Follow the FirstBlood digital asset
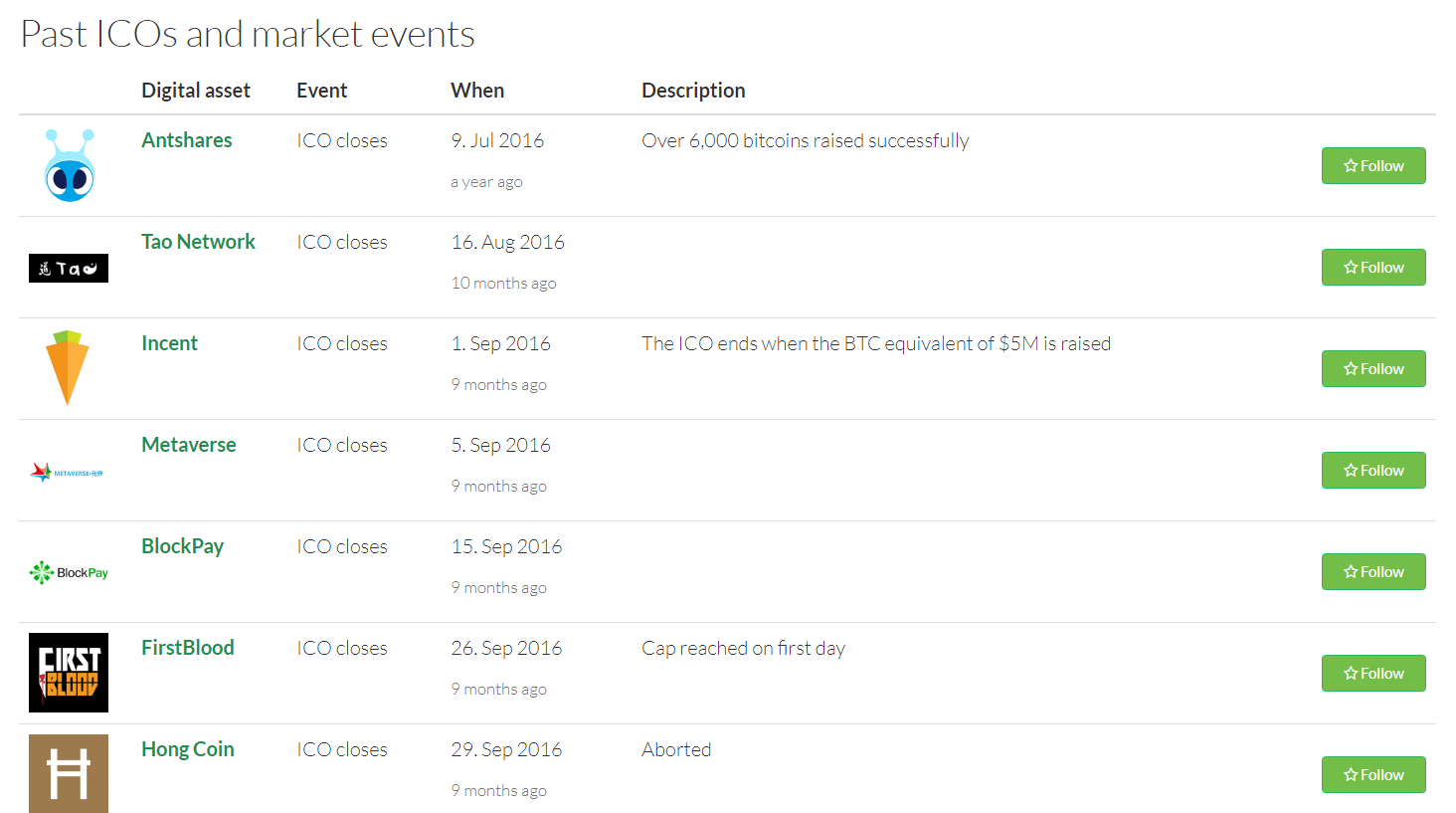The image size is (1456, 813). pos(1373,673)
